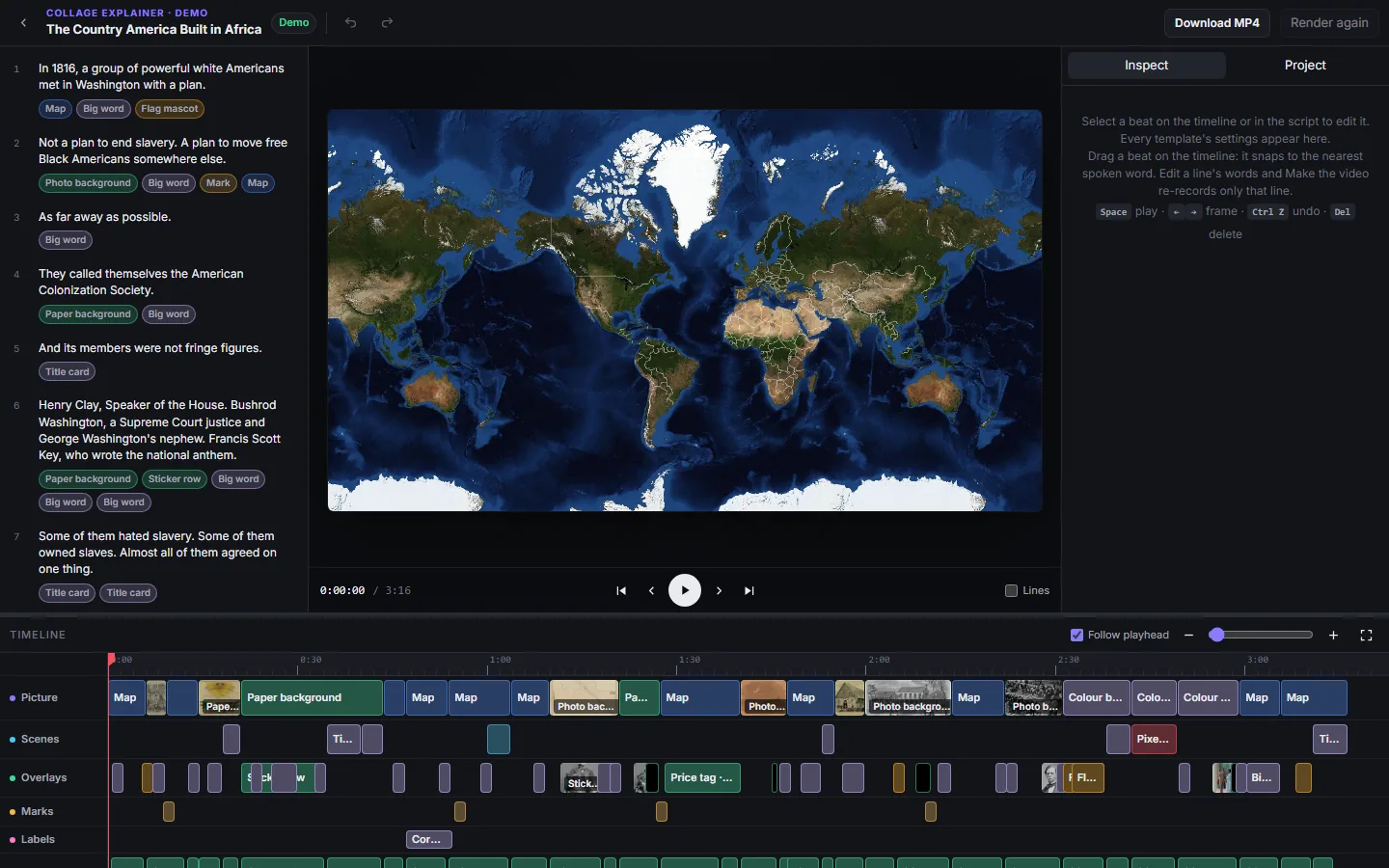Step forward one frame
The height and width of the screenshot is (868, 1389).
pyautogui.click(x=719, y=590)
